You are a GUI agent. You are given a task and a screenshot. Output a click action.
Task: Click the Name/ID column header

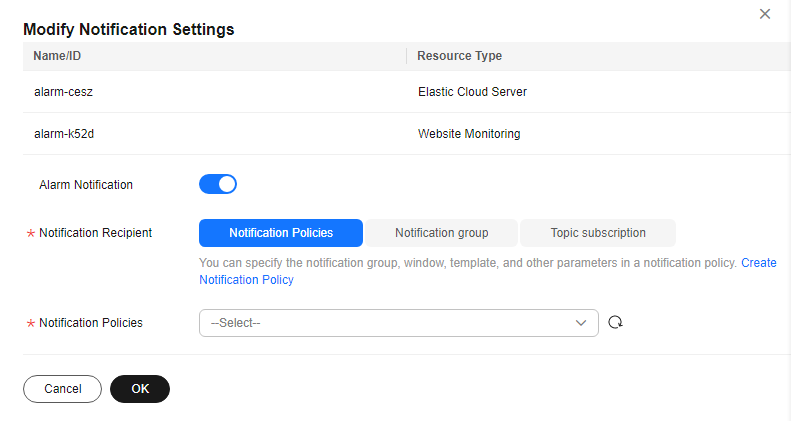click(x=57, y=56)
